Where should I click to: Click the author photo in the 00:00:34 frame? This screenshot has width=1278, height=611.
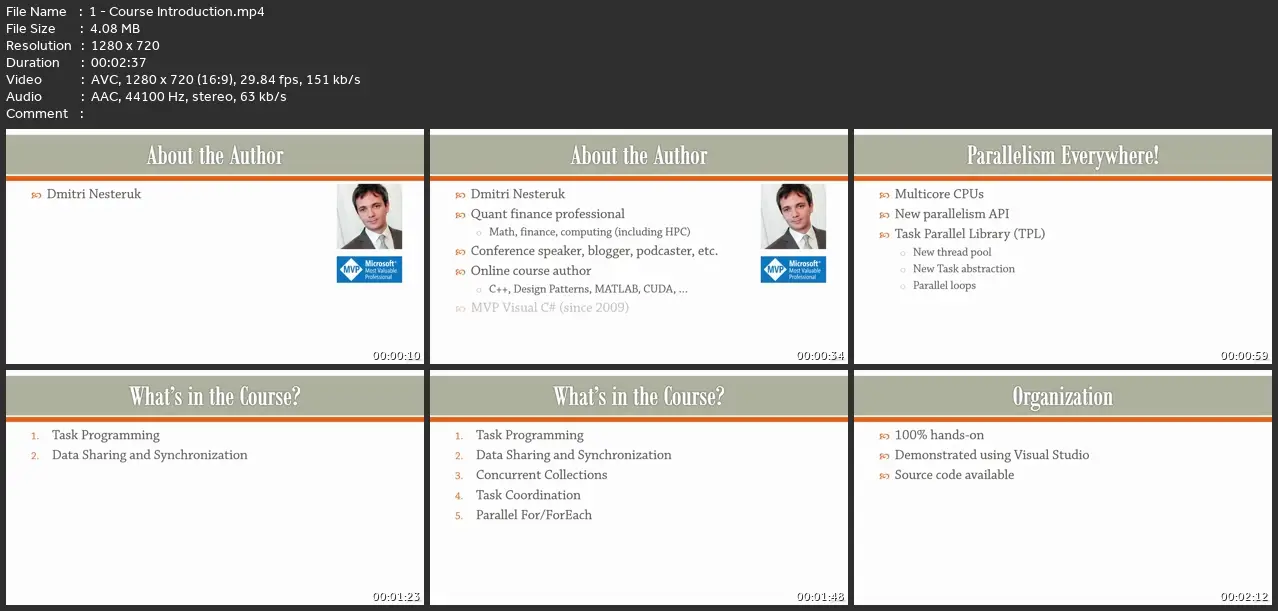point(793,216)
